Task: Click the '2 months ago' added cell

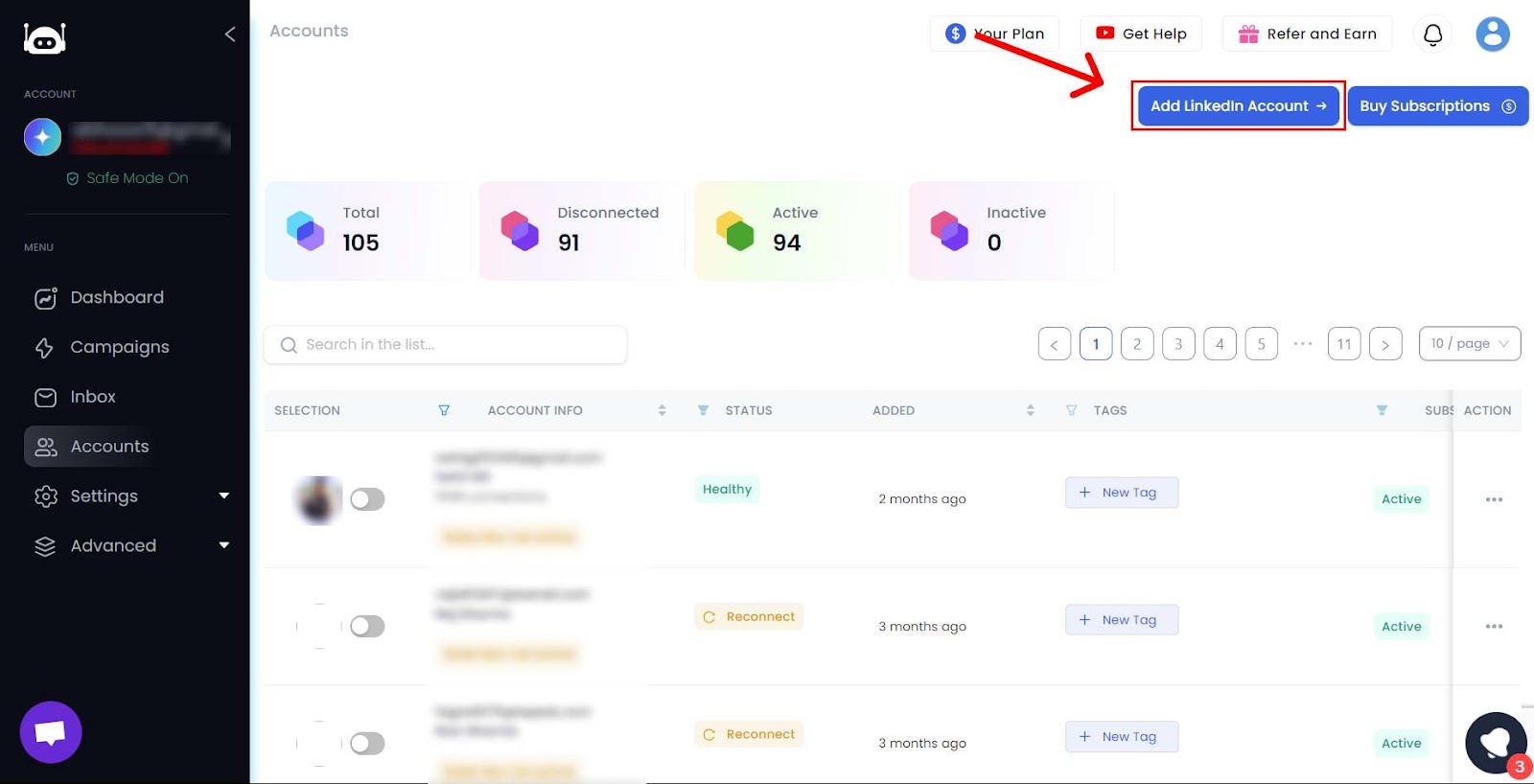Action: pos(922,499)
